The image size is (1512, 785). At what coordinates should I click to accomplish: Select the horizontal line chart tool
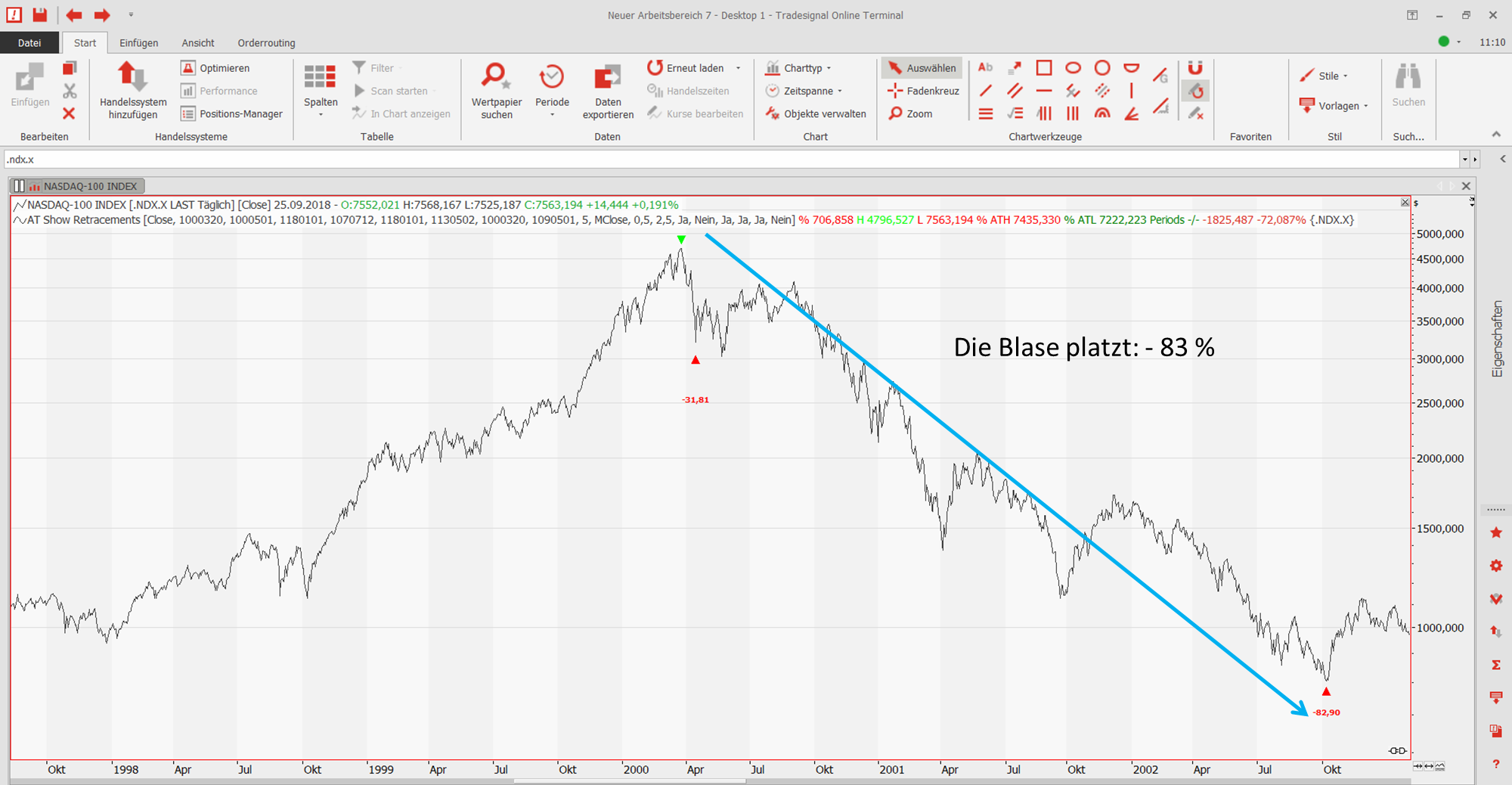[1043, 91]
